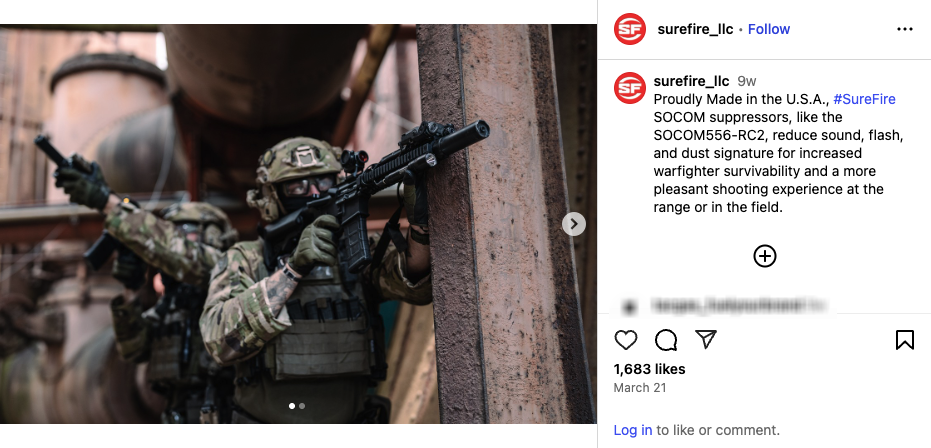The image size is (931, 448).
Task: Open more options three-dot menu
Action: (x=904, y=29)
